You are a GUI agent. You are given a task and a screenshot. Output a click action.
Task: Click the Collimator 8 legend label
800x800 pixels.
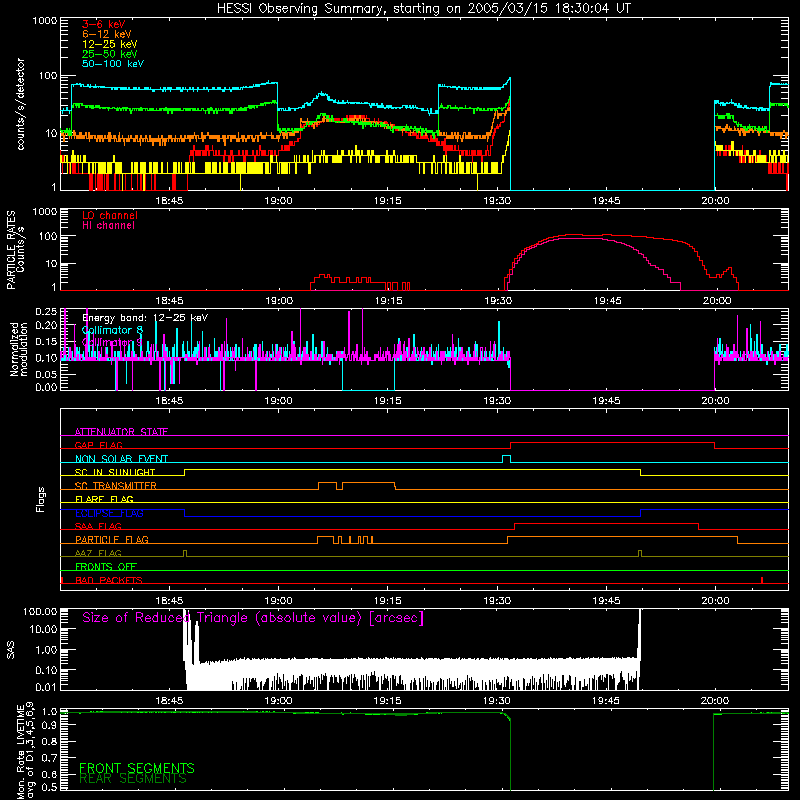point(112,330)
